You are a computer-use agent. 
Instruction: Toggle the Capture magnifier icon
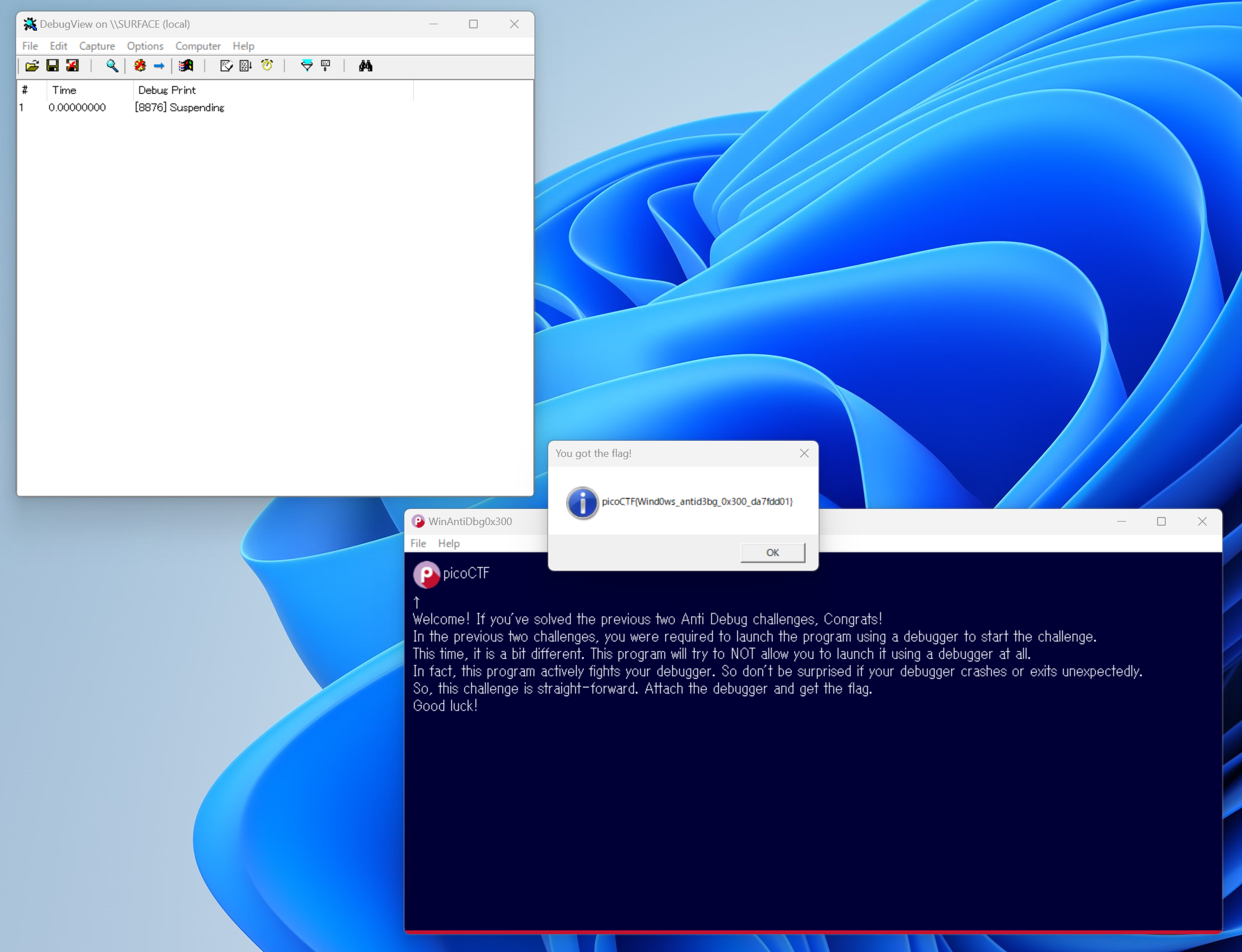point(112,66)
